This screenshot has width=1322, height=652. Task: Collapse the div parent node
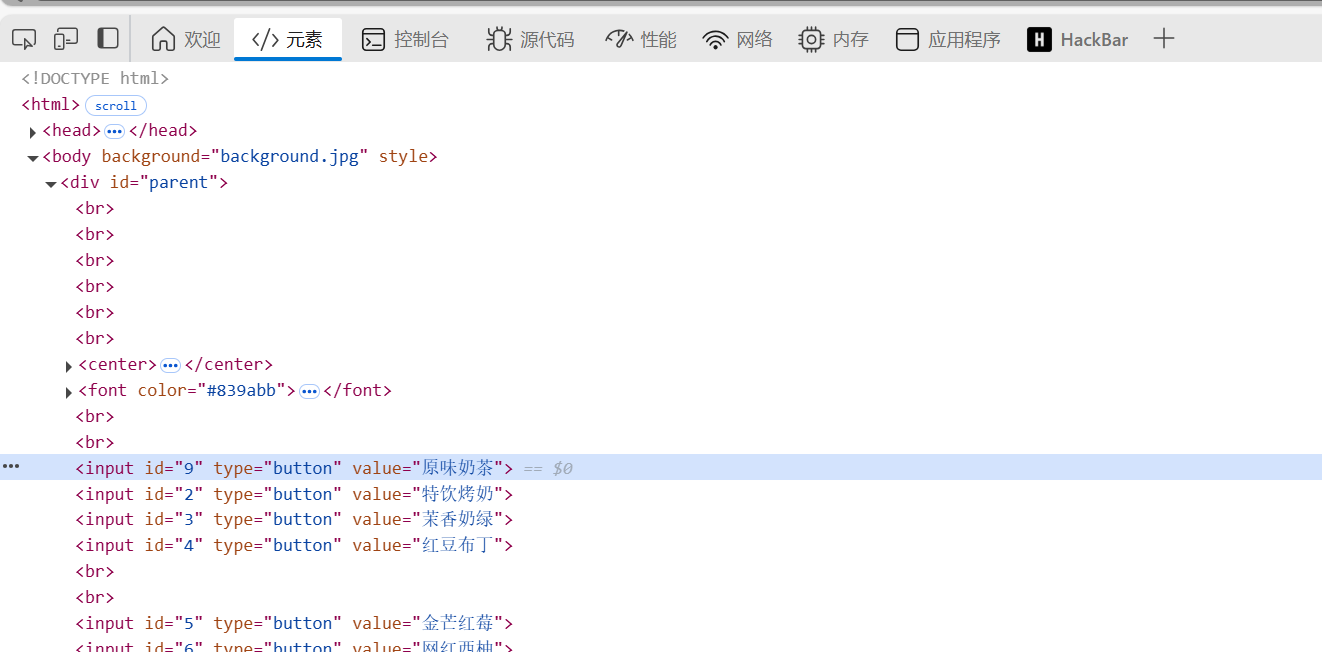(51, 184)
